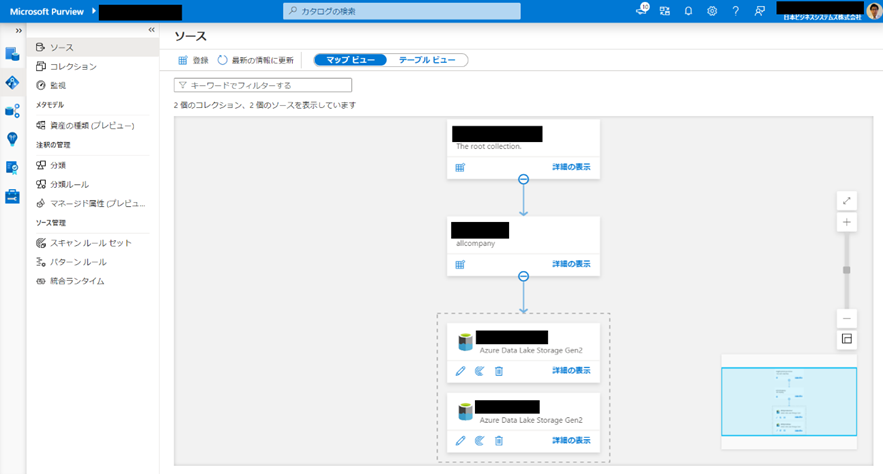Open the settings gear in header
The height and width of the screenshot is (474, 883).
point(712,11)
